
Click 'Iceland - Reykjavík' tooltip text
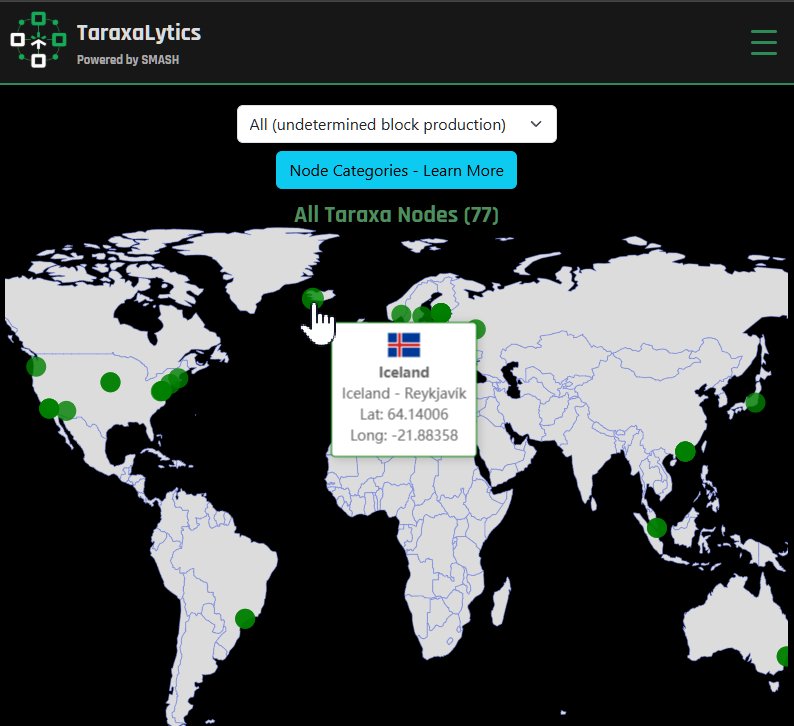coord(404,393)
